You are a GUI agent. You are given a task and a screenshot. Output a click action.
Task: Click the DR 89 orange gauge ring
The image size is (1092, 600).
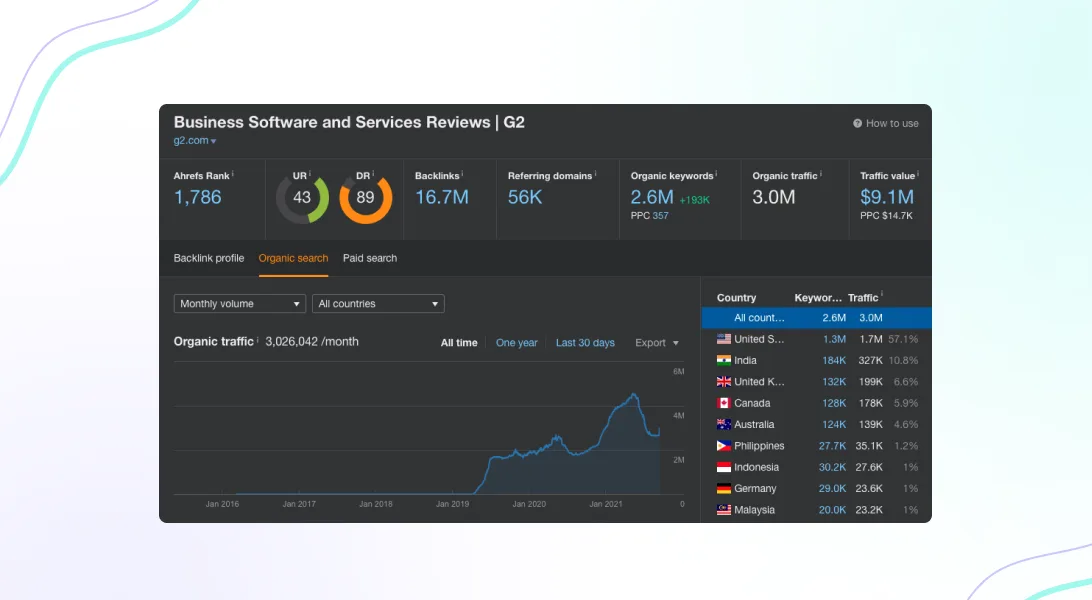pos(366,198)
